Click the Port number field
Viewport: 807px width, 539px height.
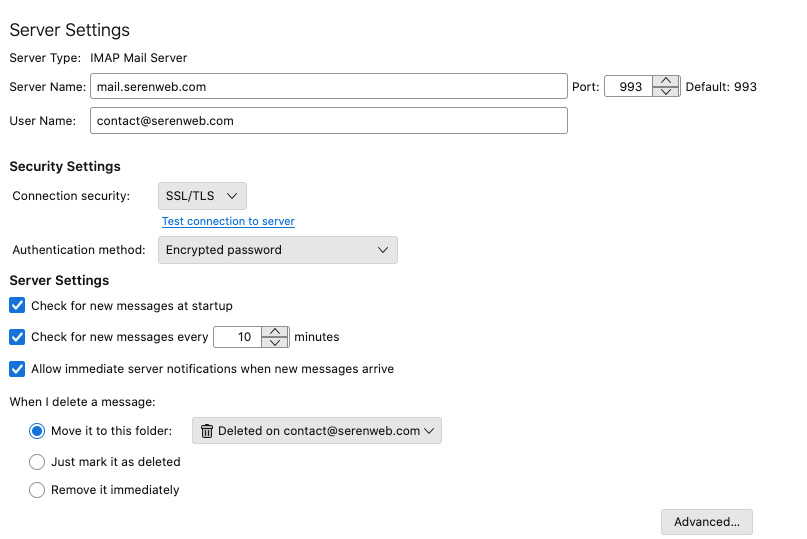[x=629, y=87]
